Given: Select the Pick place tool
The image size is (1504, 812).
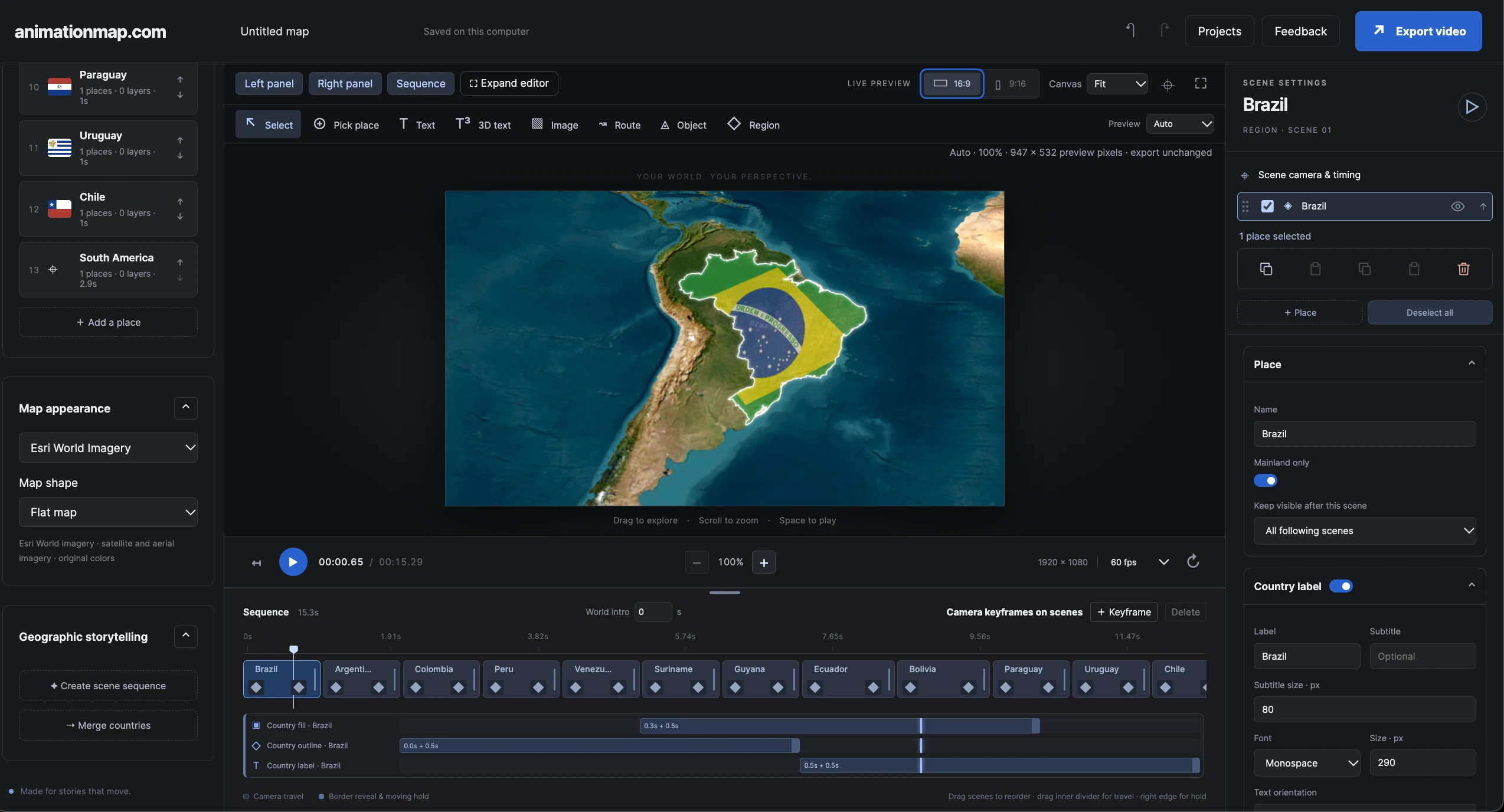Looking at the screenshot, I should tap(346, 125).
